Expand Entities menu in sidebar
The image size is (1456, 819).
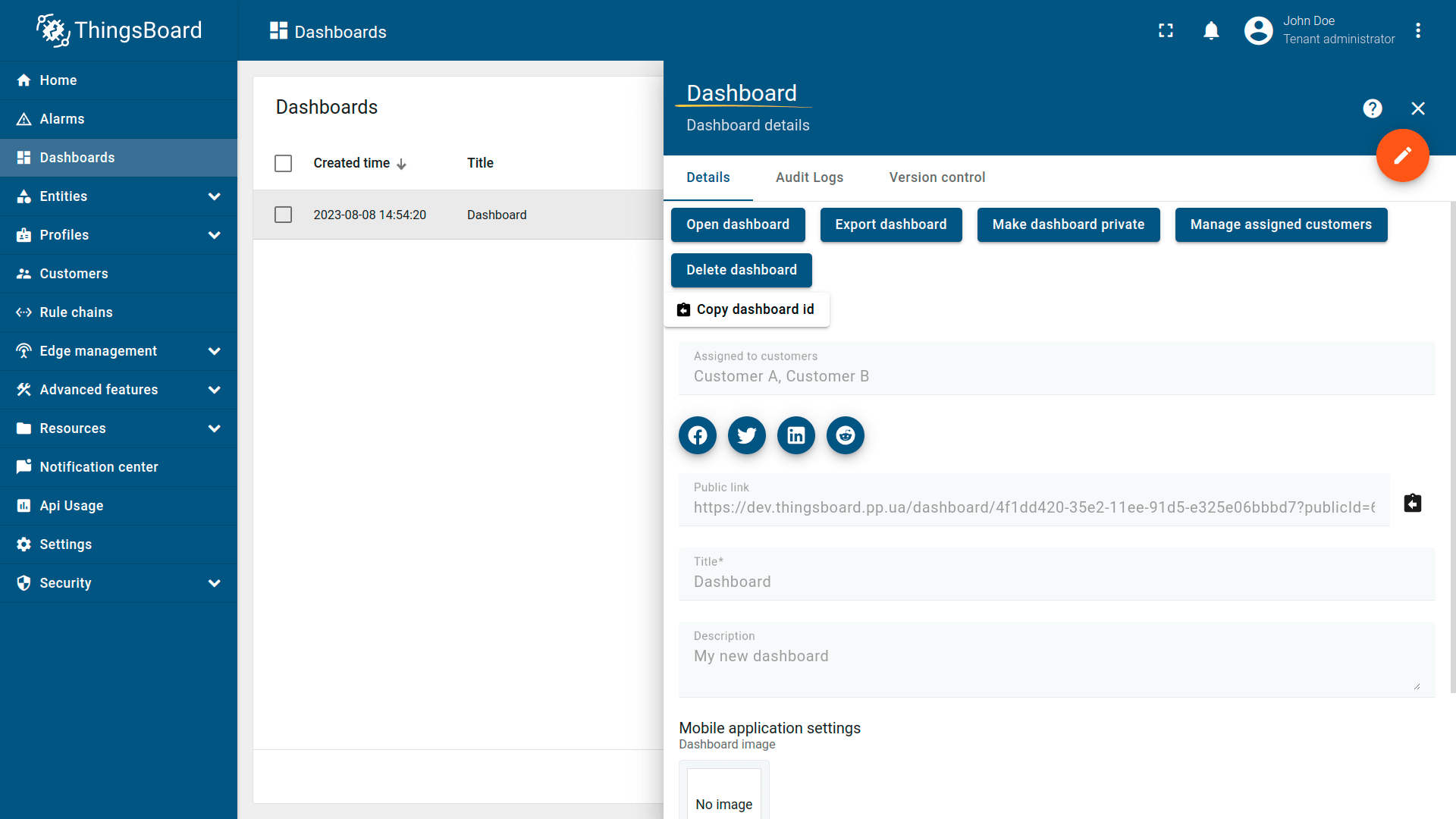click(x=214, y=196)
